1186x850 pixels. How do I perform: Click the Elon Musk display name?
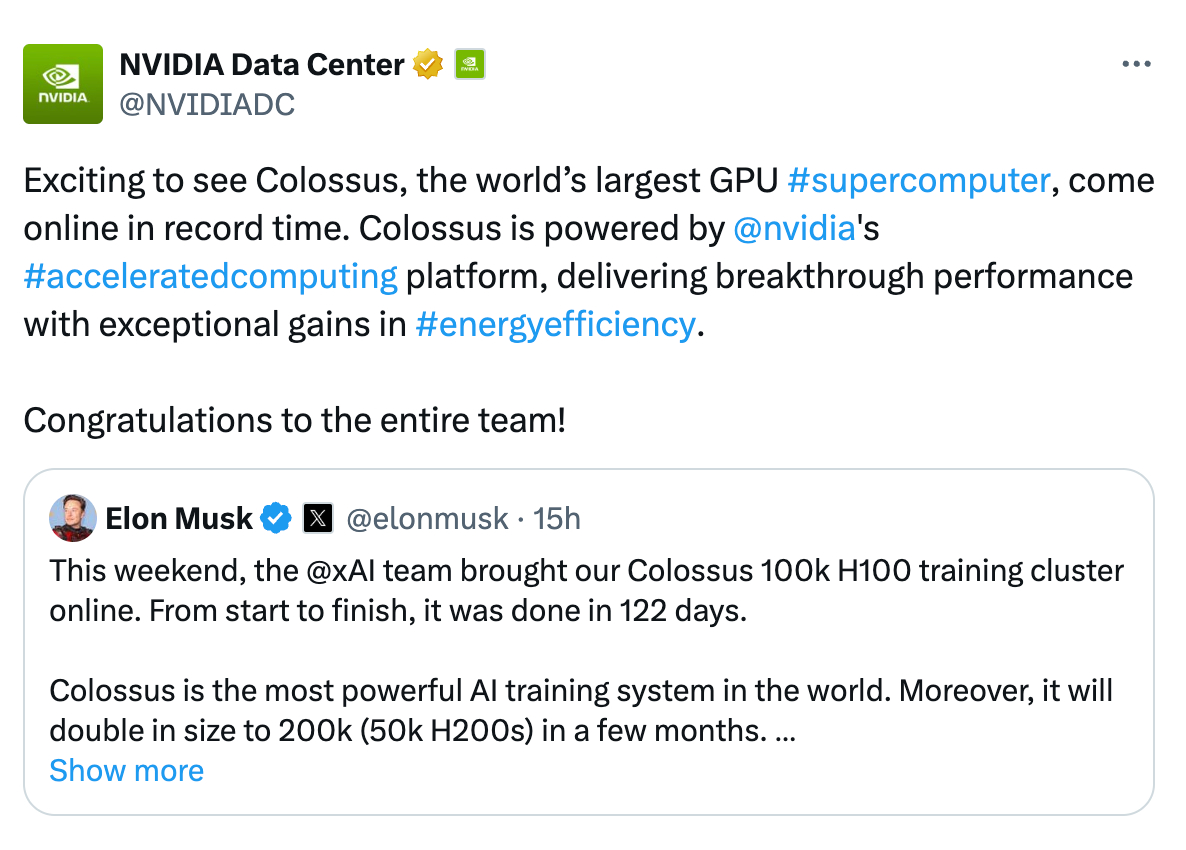(x=179, y=519)
